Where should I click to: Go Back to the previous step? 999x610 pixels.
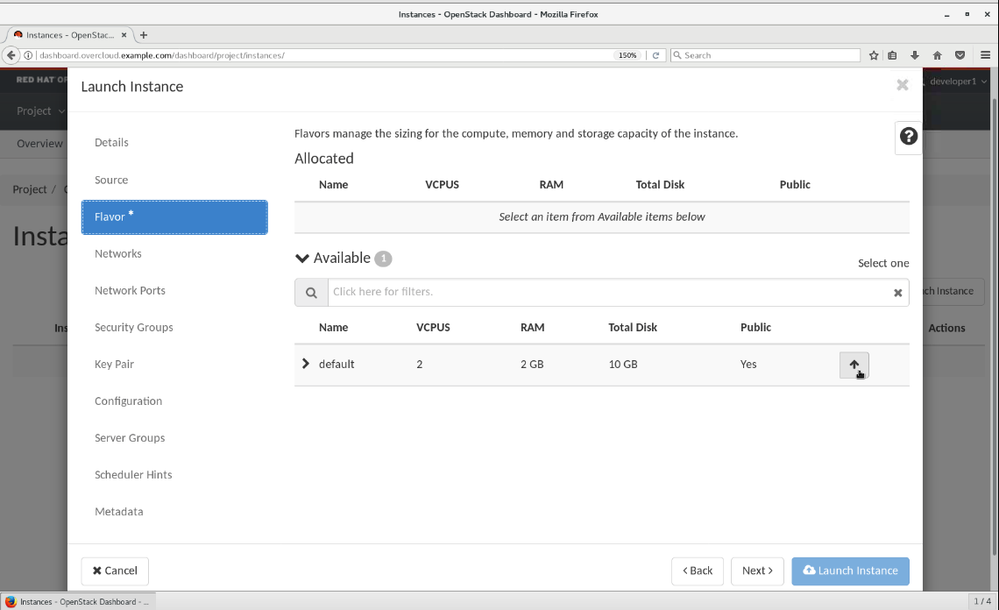click(697, 571)
